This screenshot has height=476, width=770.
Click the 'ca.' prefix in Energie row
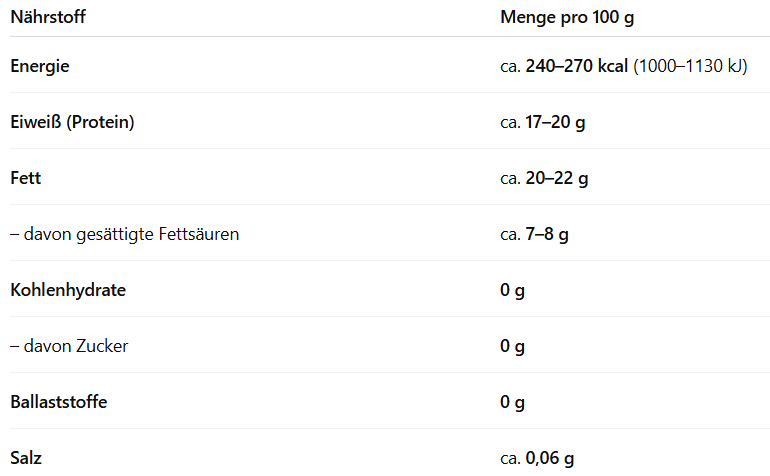click(510, 67)
